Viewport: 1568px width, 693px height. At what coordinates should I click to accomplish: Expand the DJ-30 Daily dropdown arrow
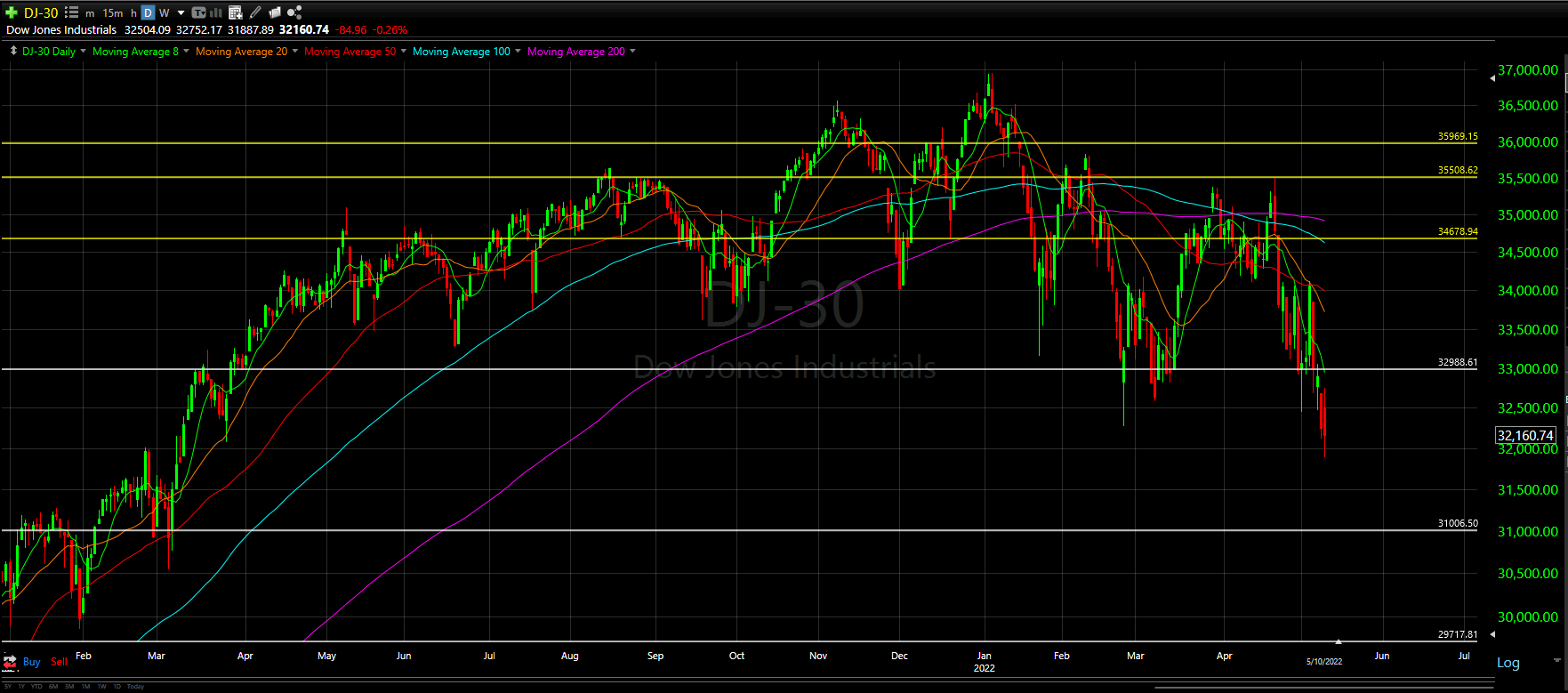click(x=84, y=51)
